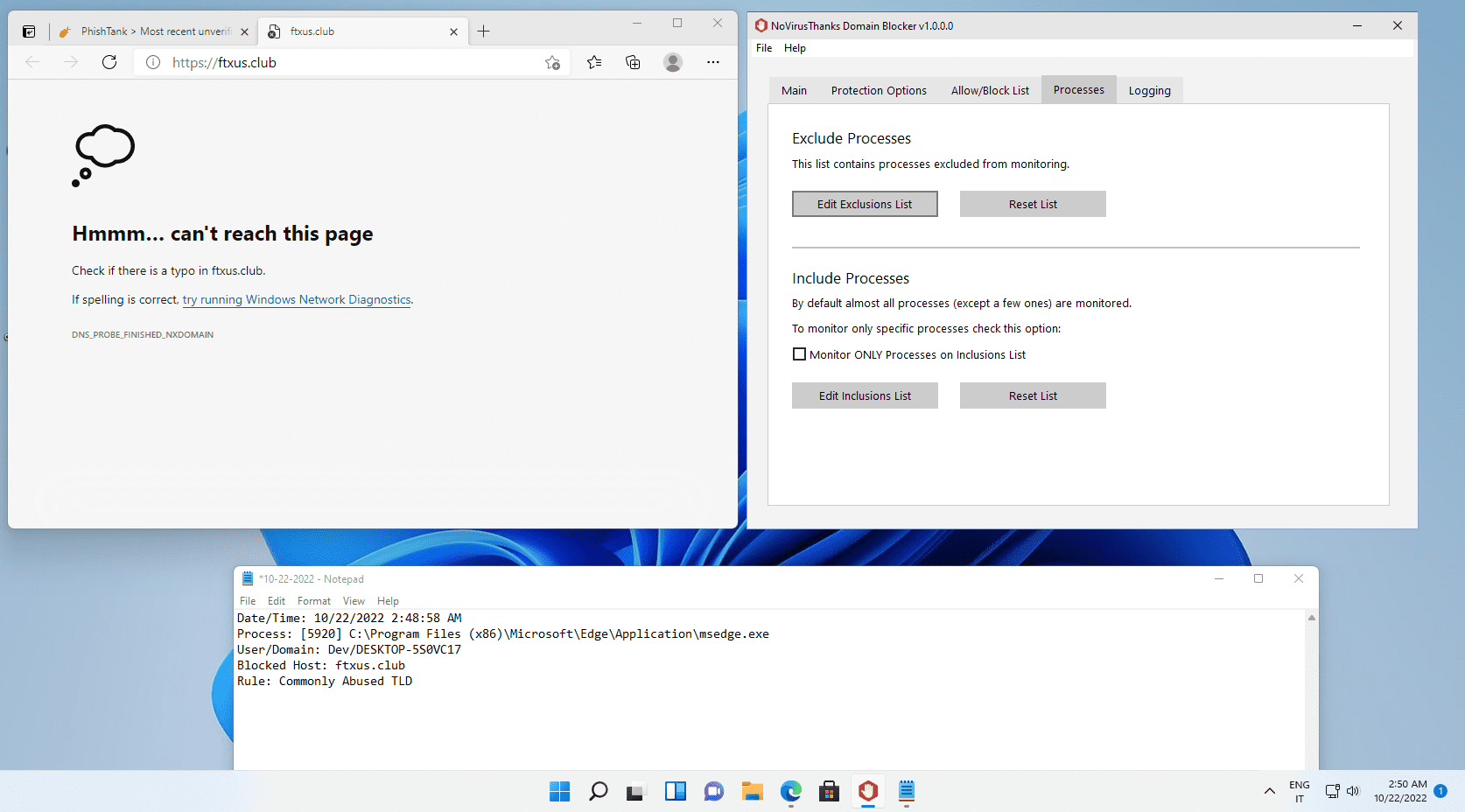Open Task View on taskbar

(x=636, y=791)
